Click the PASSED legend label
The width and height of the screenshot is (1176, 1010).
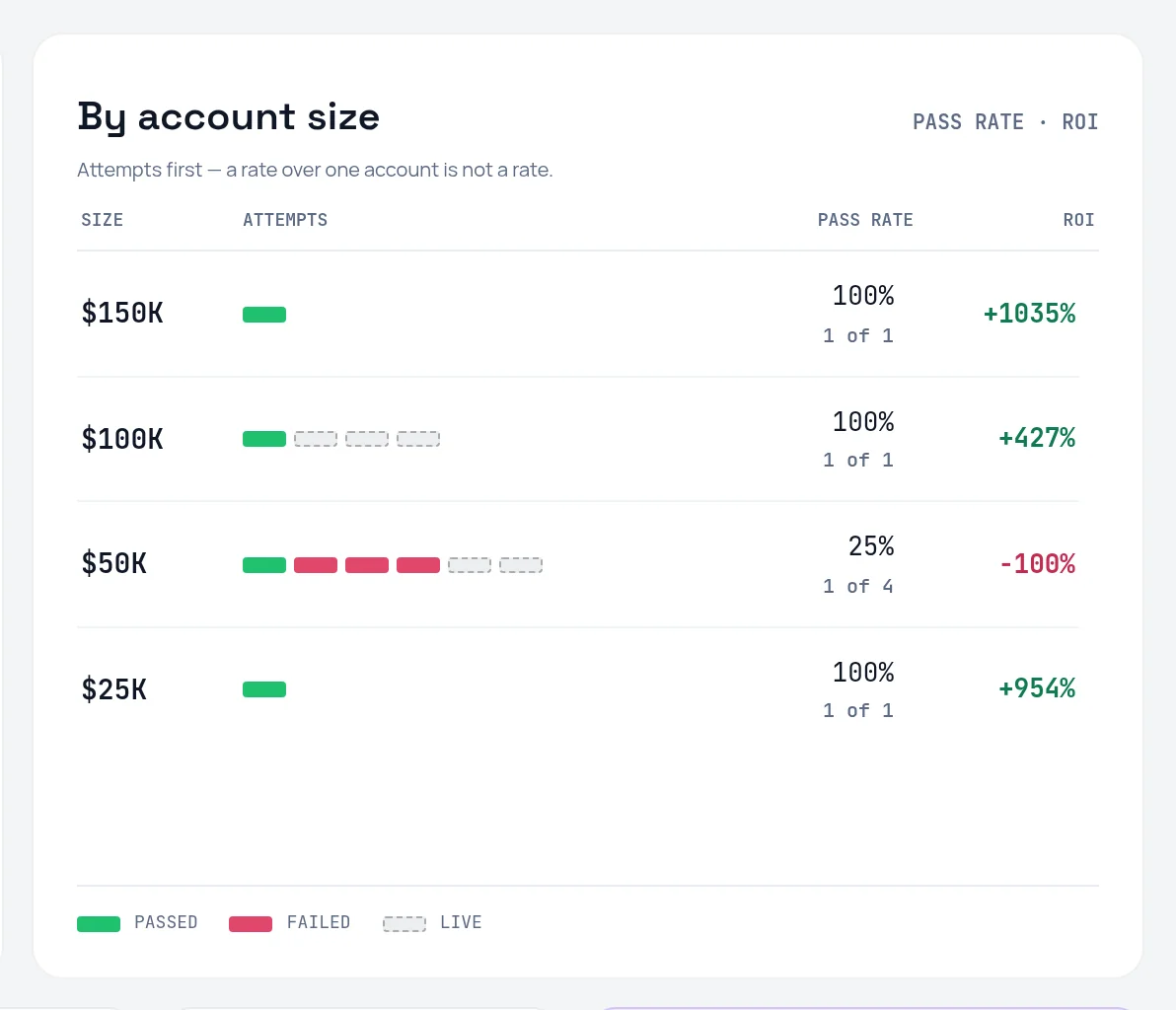pyautogui.click(x=166, y=922)
